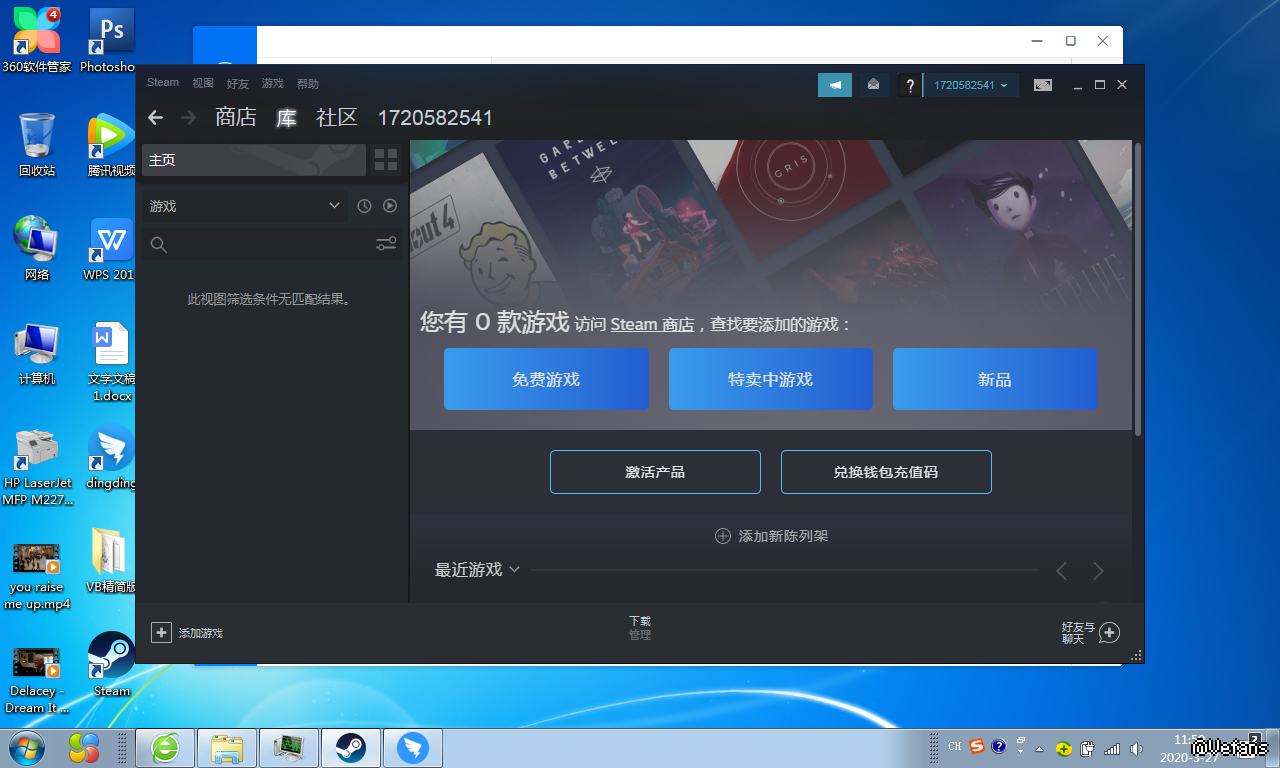Open advanced filter options in library search

pos(386,244)
